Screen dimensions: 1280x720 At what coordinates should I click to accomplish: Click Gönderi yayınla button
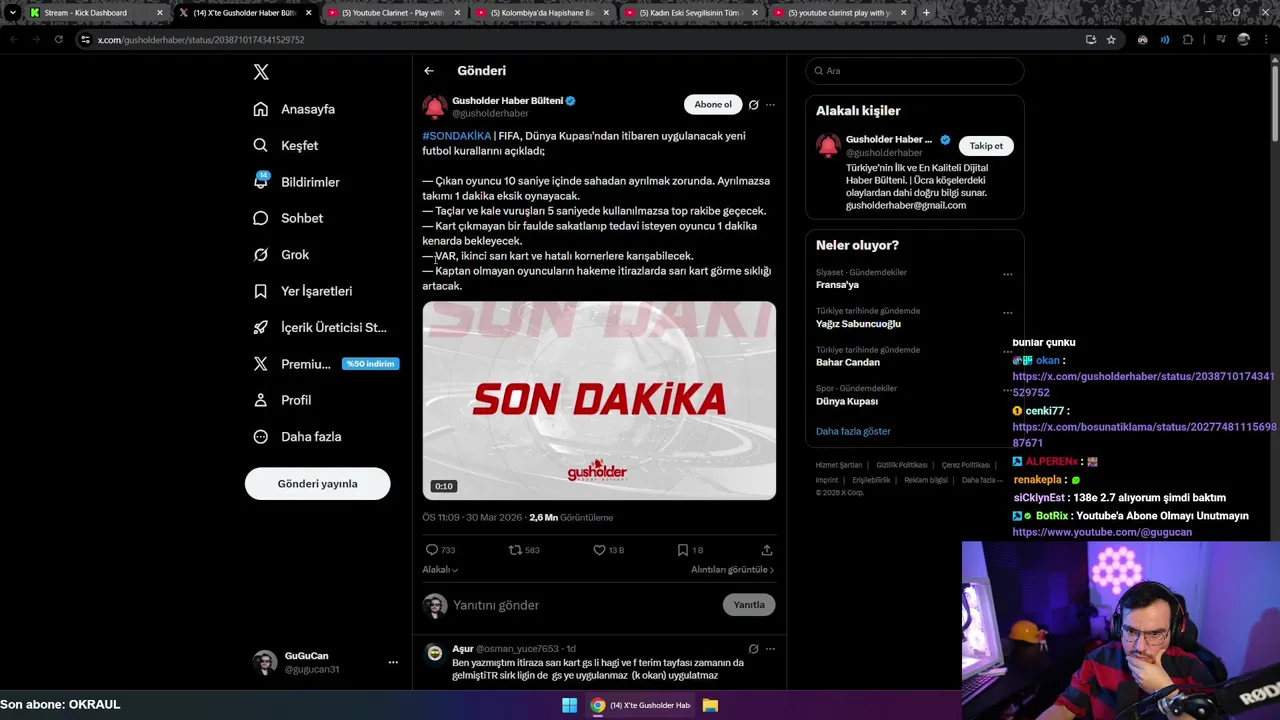click(317, 484)
